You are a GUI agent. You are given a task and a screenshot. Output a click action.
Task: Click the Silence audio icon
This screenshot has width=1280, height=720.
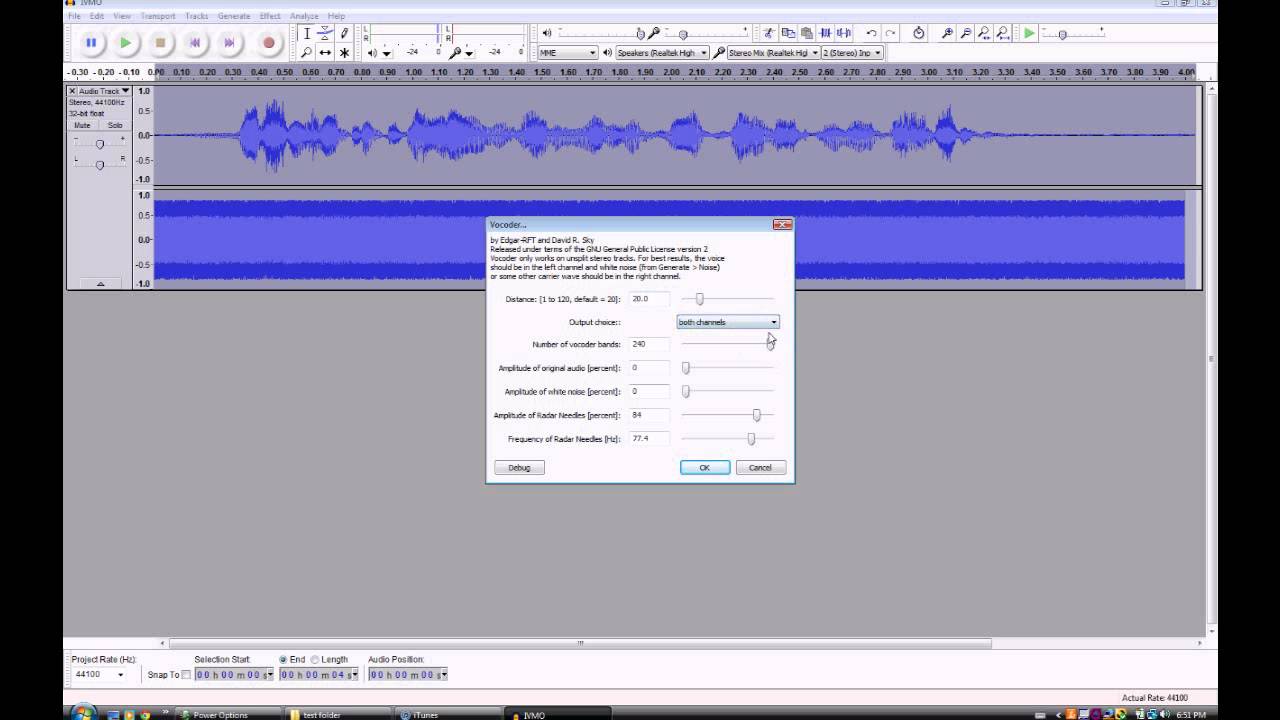click(x=844, y=33)
